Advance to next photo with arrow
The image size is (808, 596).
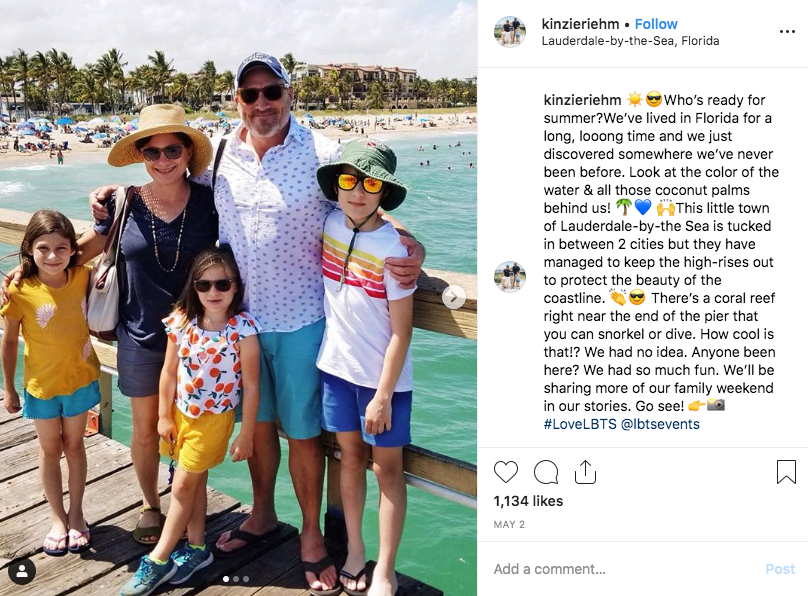pos(453,297)
